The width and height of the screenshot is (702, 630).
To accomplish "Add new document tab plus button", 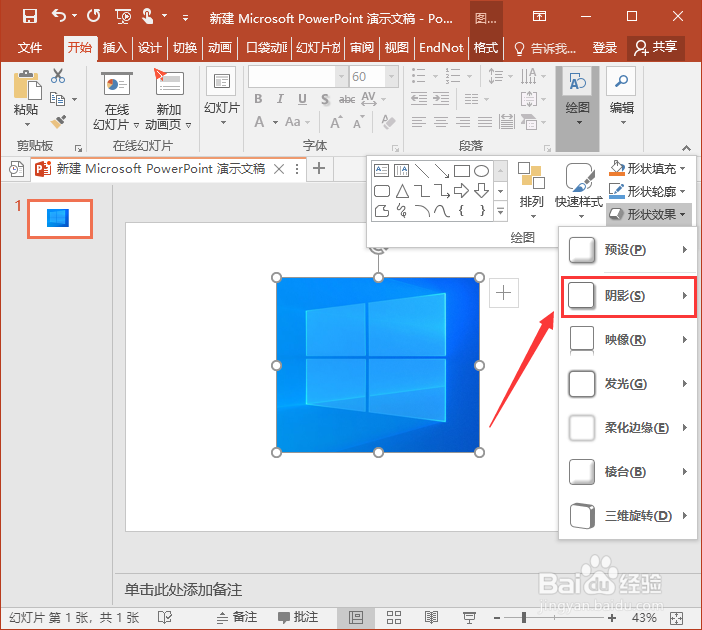I will pos(319,169).
